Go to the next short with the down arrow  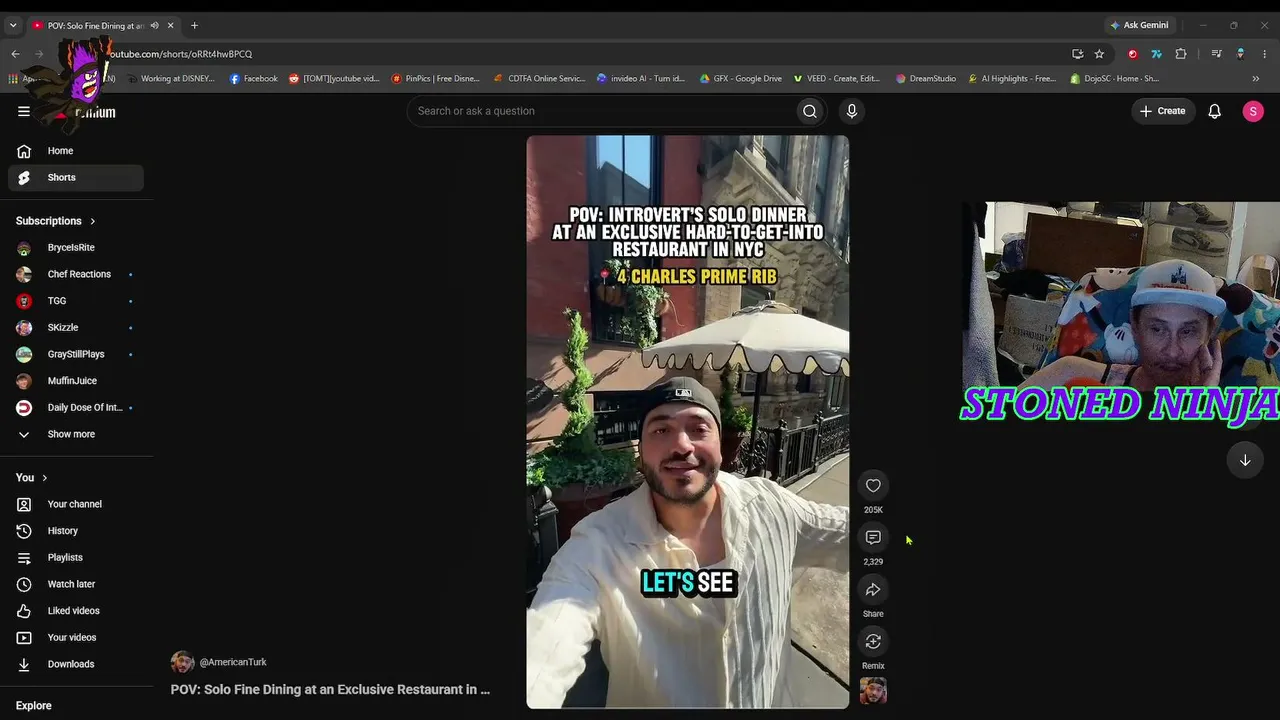pos(1245,460)
